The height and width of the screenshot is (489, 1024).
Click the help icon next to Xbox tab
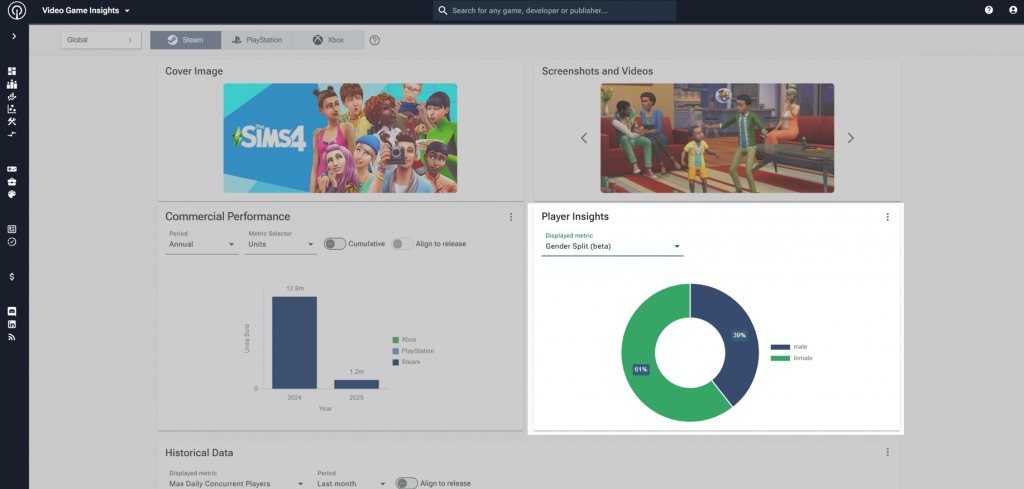(x=375, y=41)
